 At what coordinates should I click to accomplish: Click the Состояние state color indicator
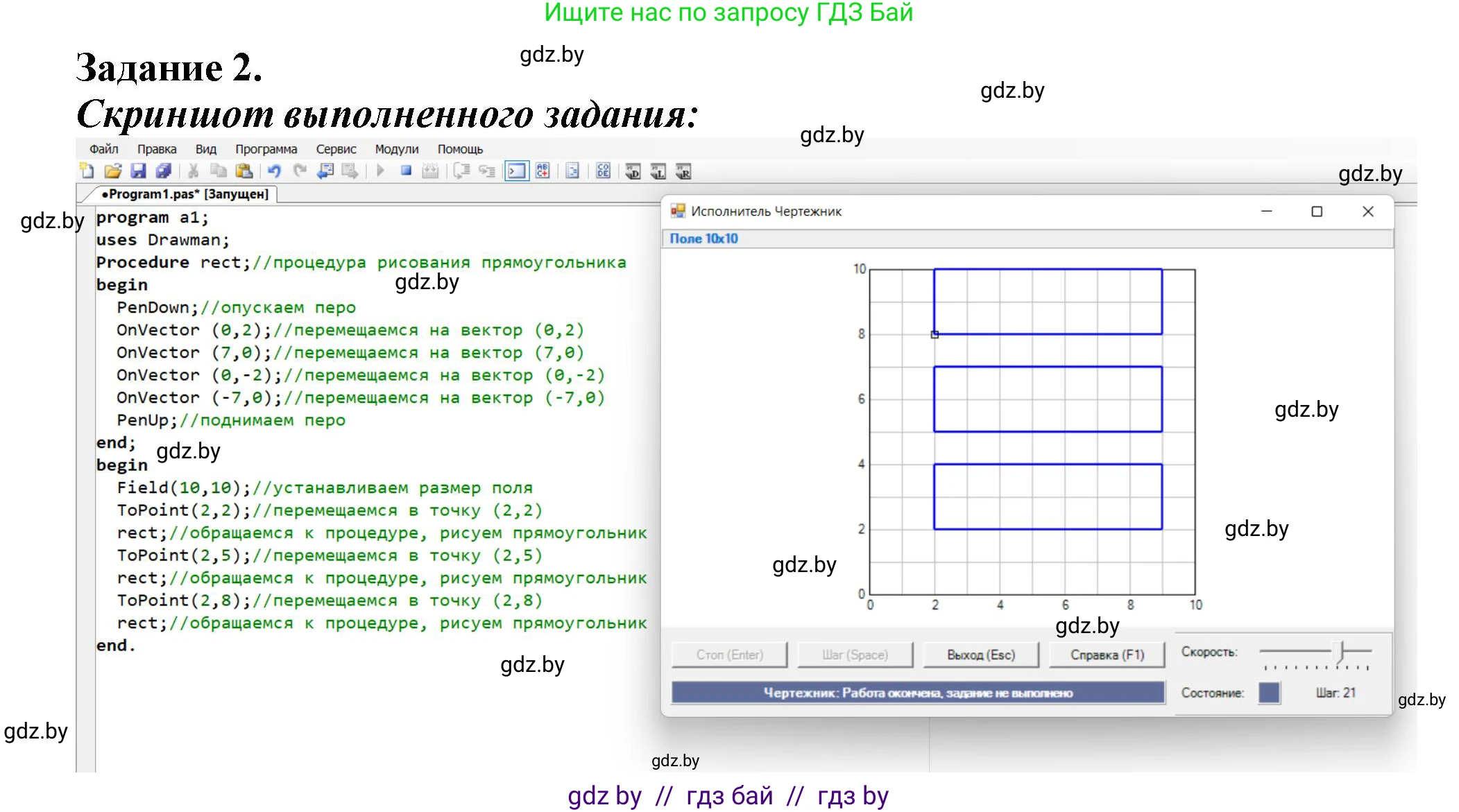[1268, 693]
